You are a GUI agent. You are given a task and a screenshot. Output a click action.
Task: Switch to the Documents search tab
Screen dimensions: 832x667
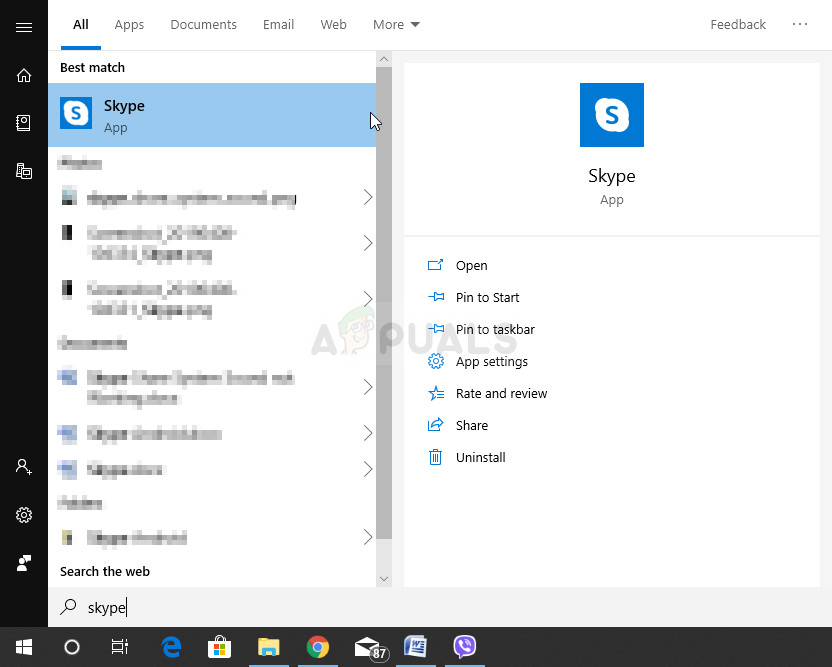coord(203,24)
